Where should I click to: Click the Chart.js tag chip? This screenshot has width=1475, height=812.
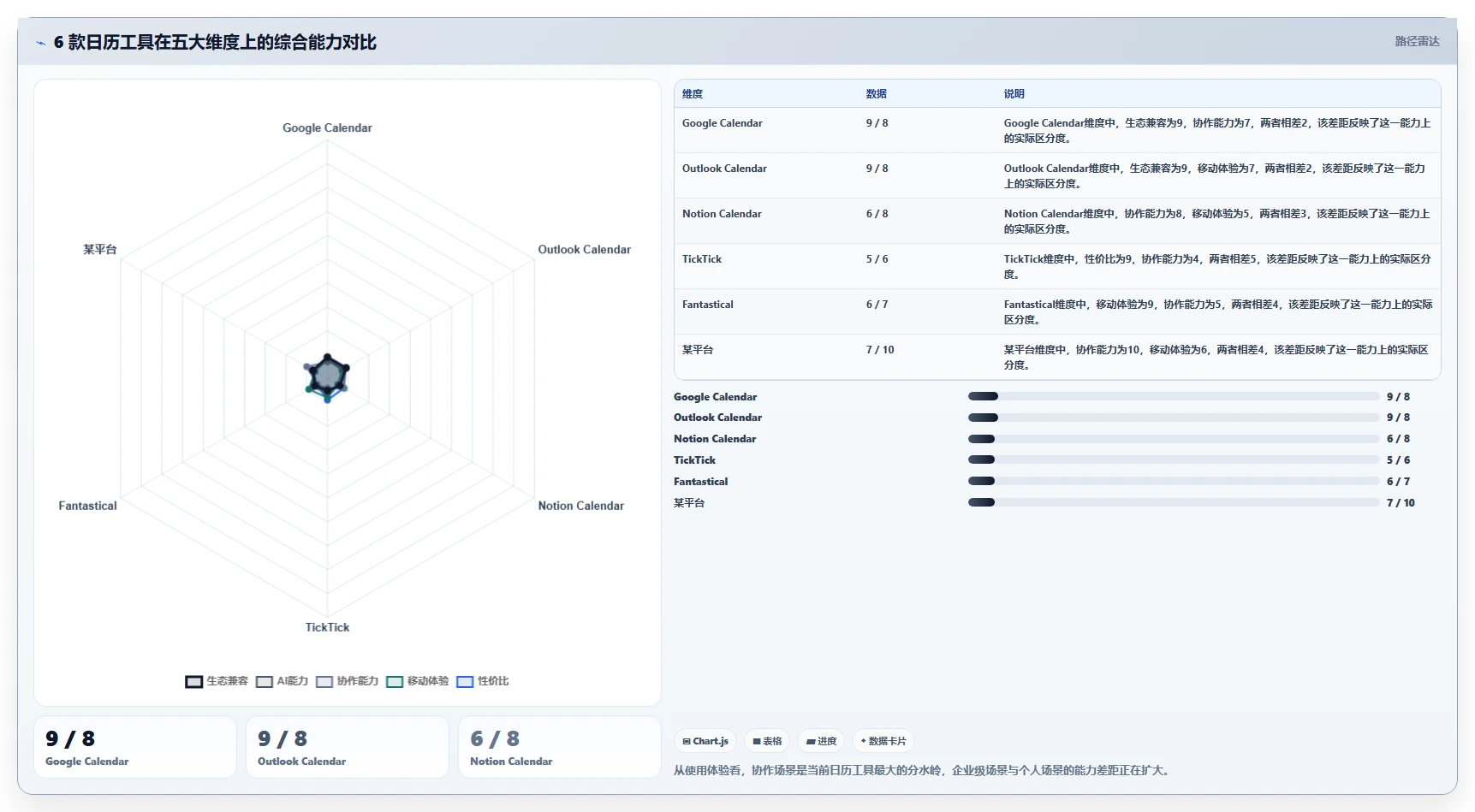click(x=705, y=741)
